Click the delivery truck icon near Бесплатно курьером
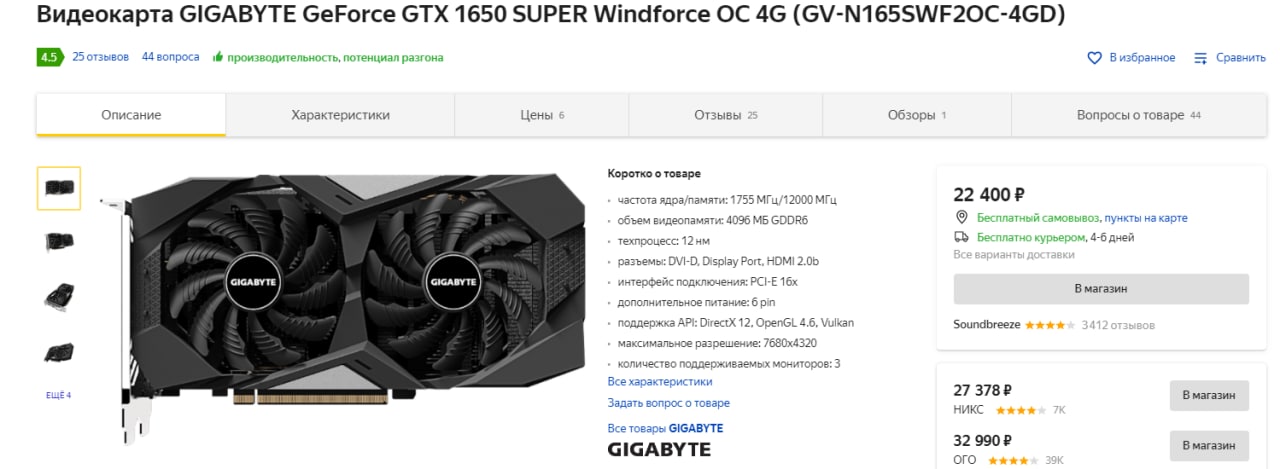The width and height of the screenshot is (1280, 469). [x=961, y=237]
